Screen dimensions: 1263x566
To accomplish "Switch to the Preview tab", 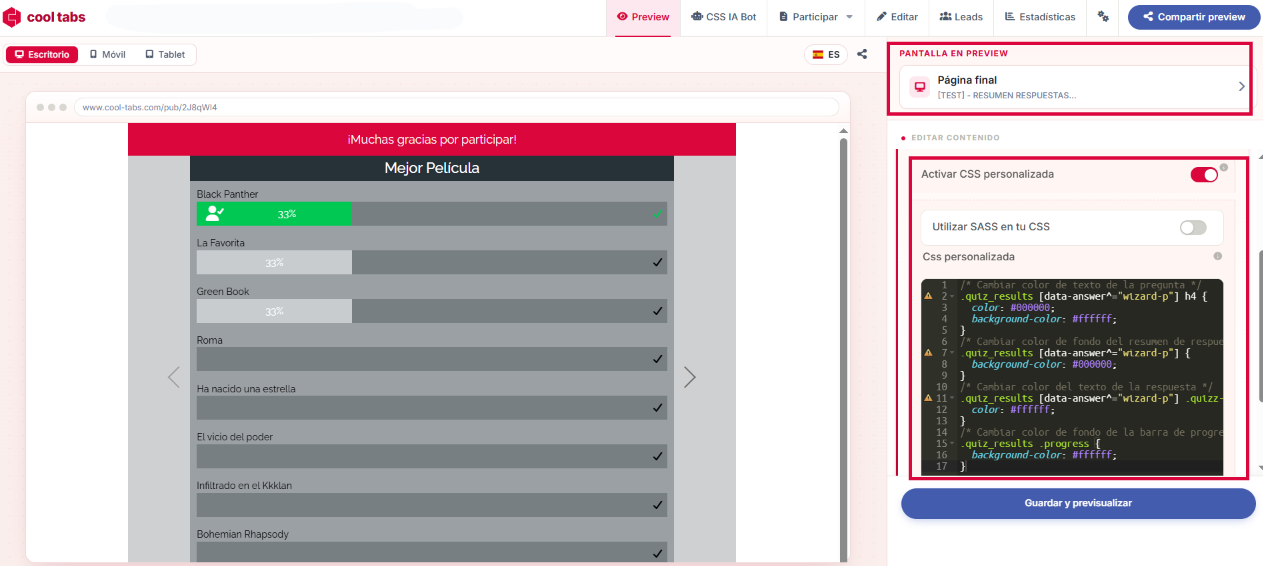I will click(x=643, y=17).
